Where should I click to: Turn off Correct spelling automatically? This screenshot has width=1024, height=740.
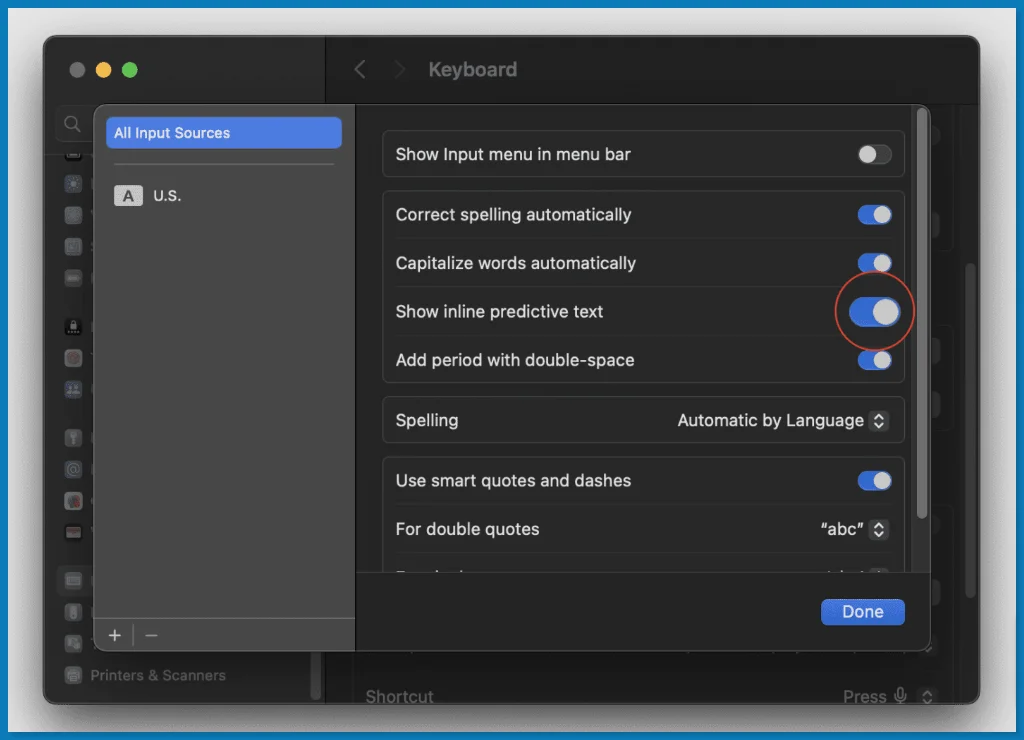tap(874, 215)
